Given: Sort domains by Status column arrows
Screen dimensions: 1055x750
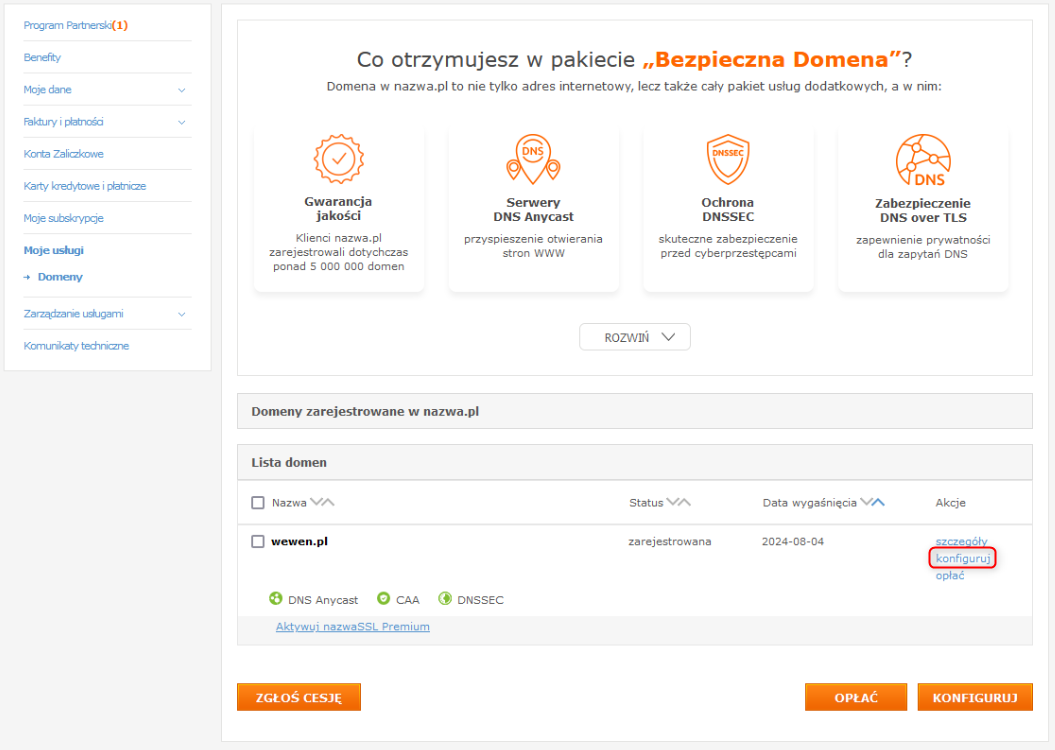Looking at the screenshot, I should (678, 502).
